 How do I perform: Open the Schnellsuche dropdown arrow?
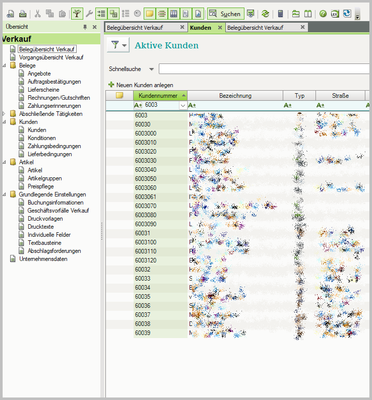click(x=151, y=69)
